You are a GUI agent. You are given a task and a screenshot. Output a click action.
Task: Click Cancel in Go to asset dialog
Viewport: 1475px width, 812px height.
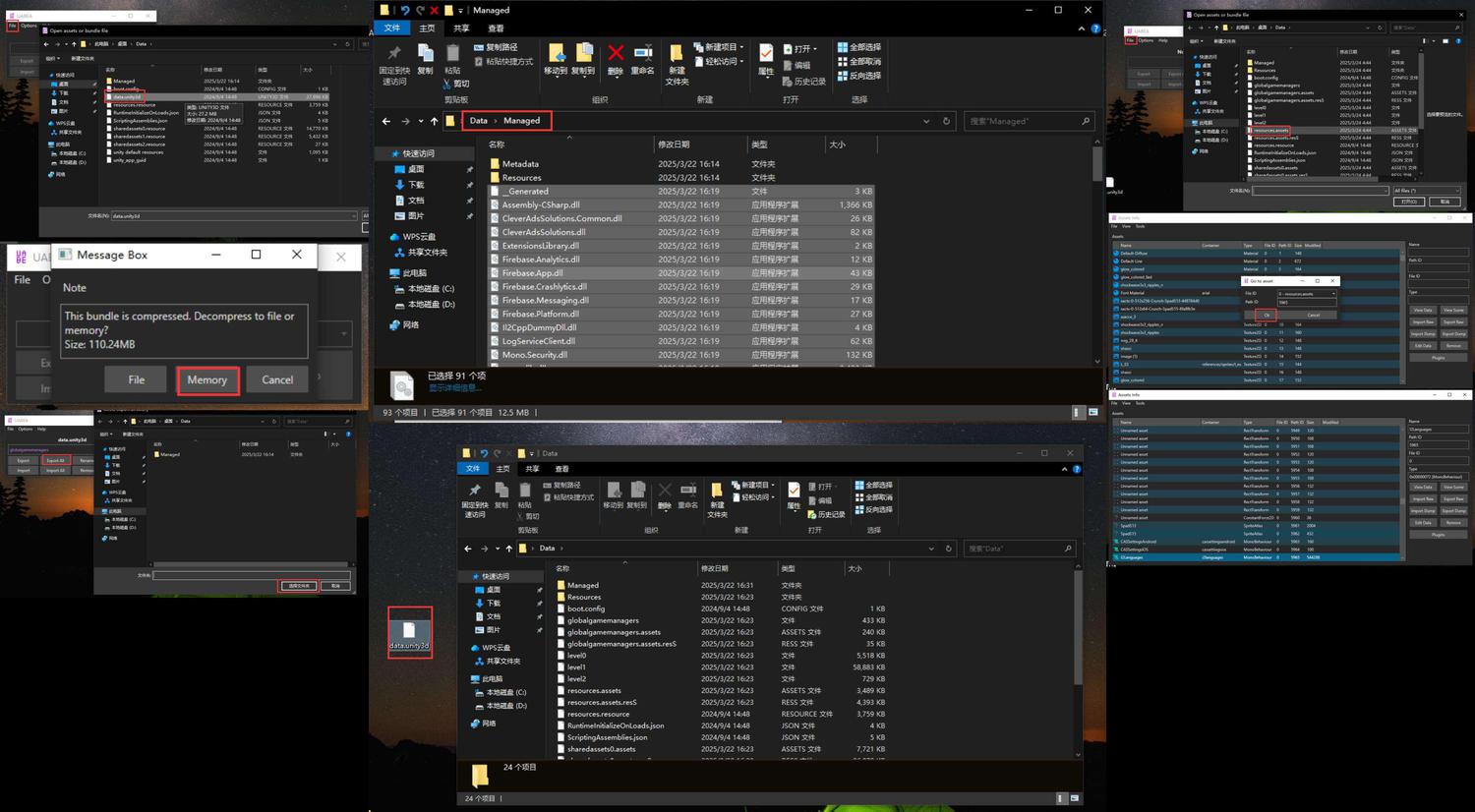(1313, 315)
